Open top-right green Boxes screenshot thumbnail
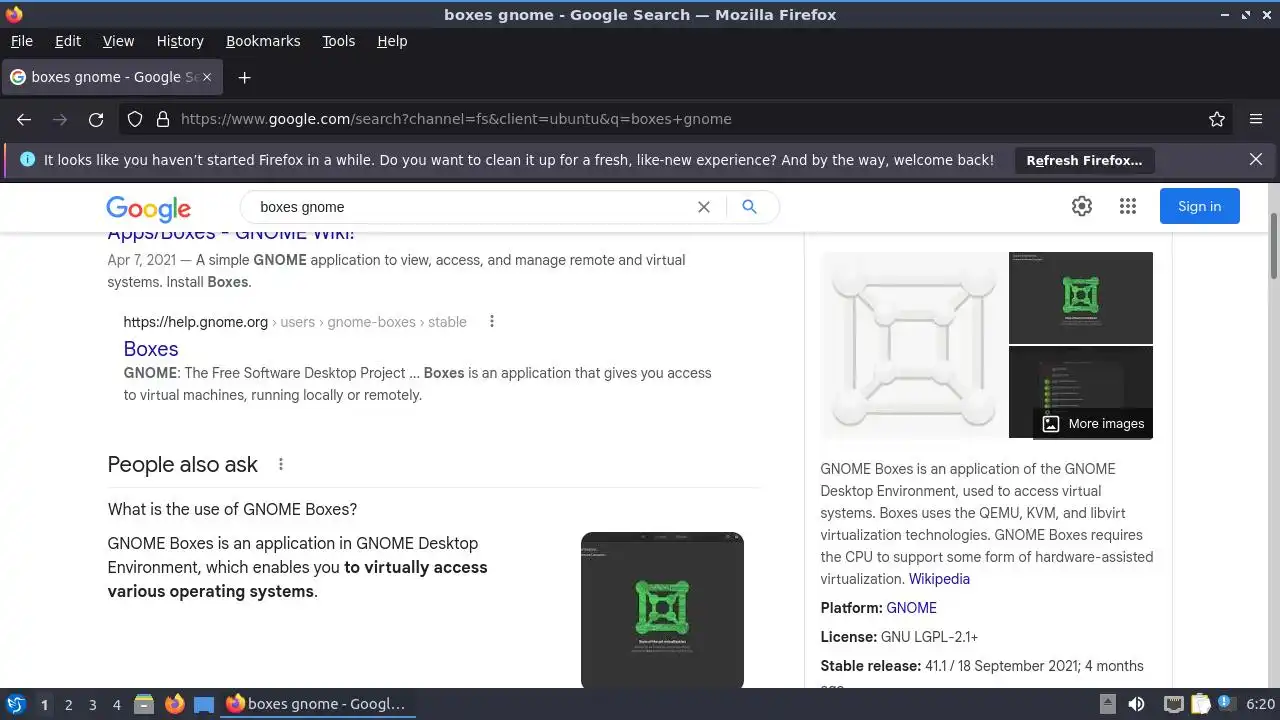 1081,297
